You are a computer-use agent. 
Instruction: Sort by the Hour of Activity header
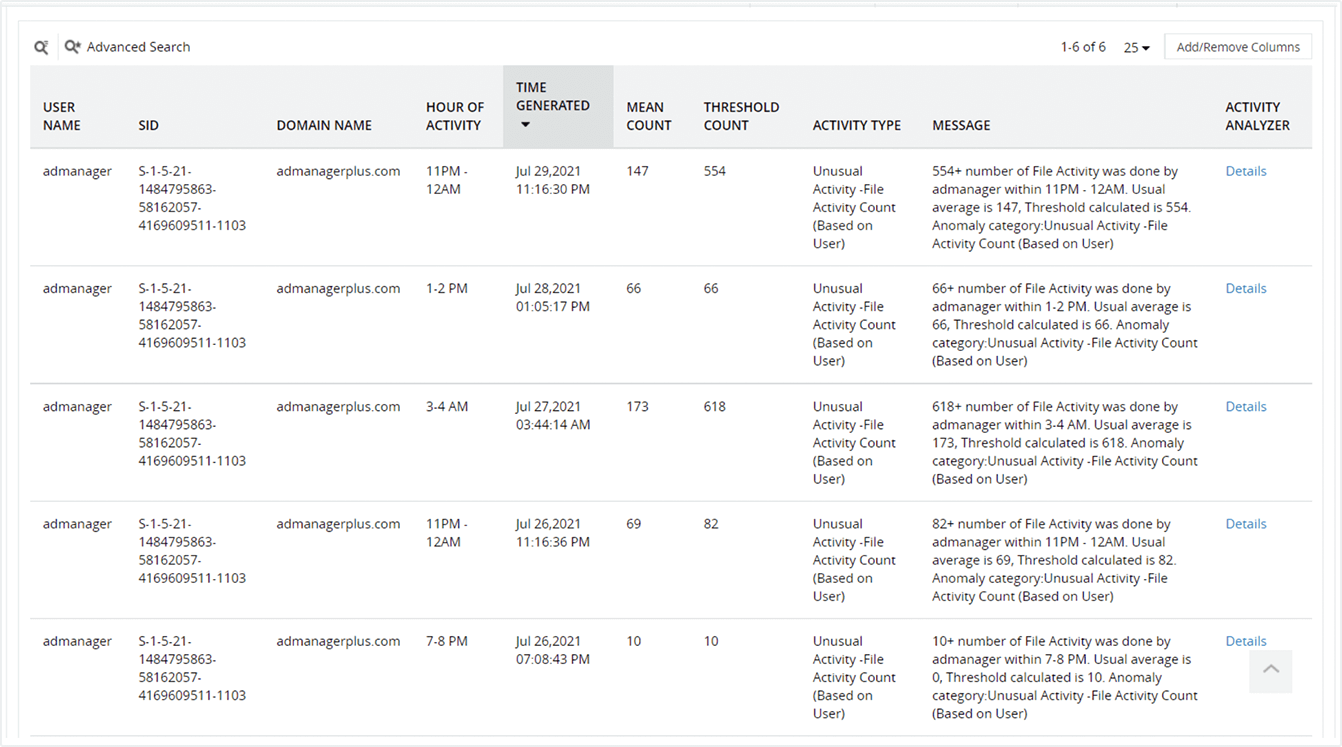pyautogui.click(x=454, y=116)
